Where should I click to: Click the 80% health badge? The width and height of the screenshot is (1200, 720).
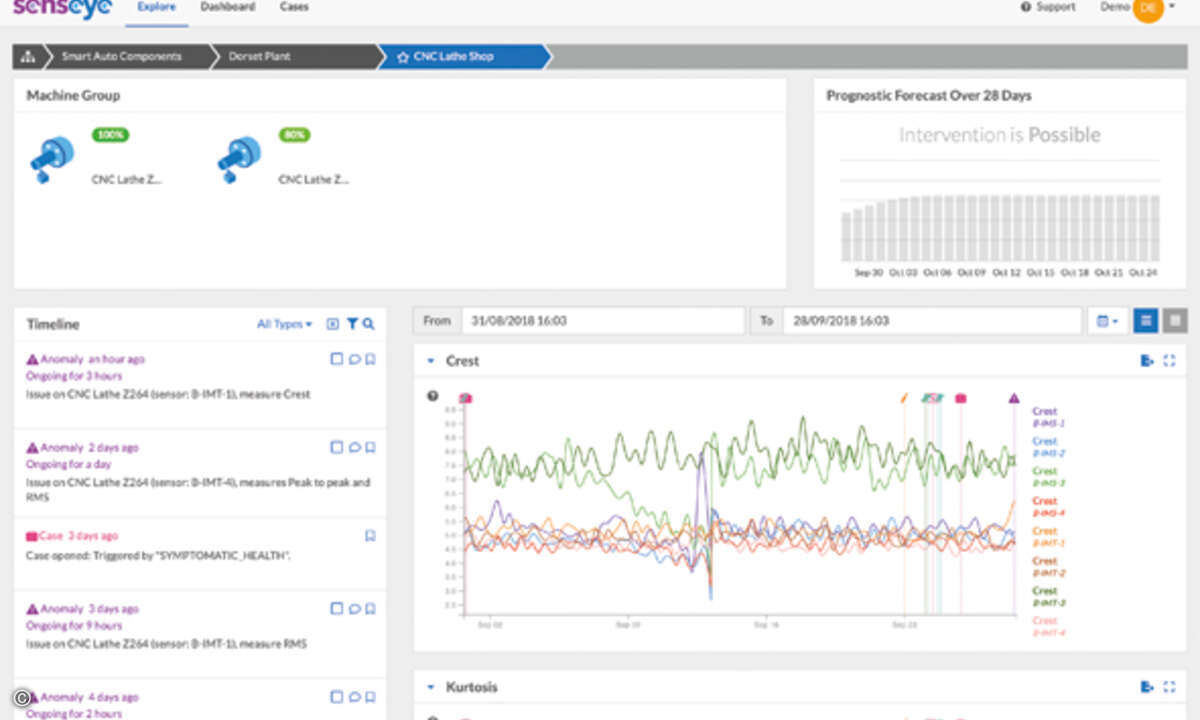tap(295, 135)
